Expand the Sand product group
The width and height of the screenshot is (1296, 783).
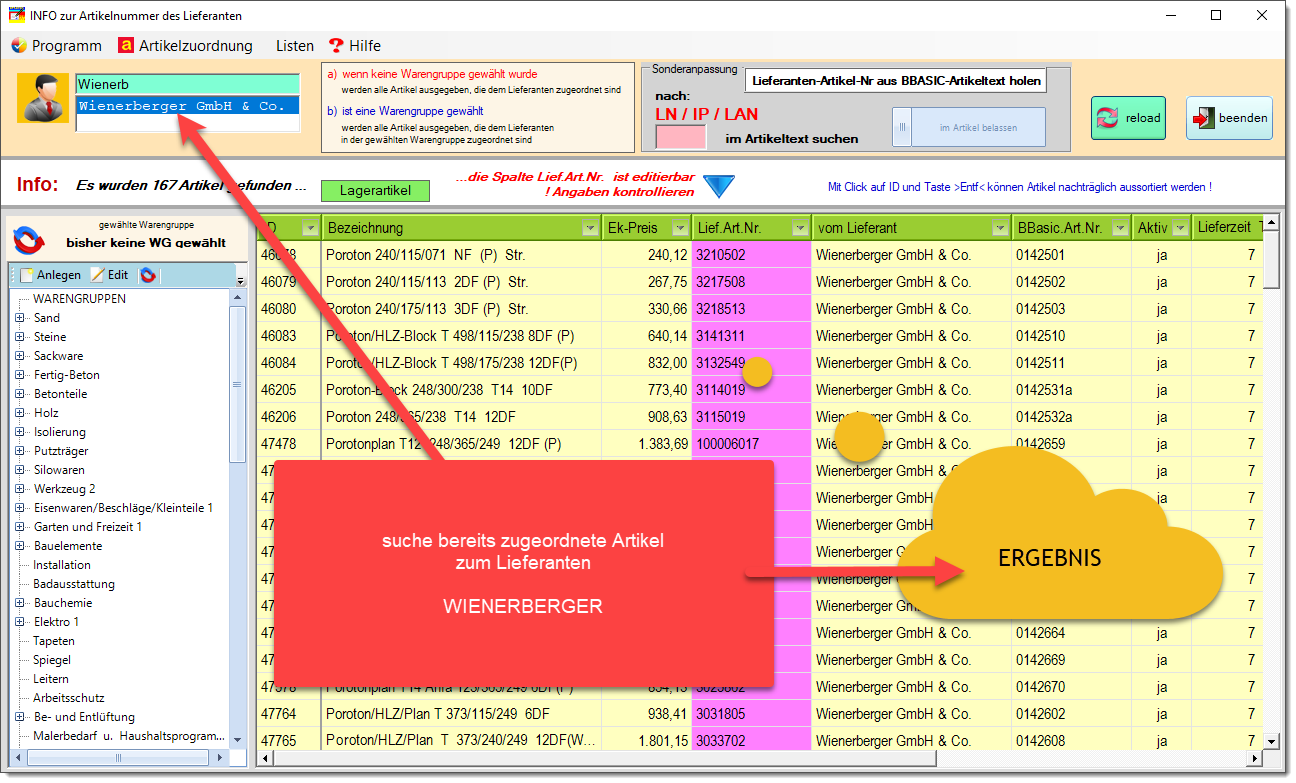(20, 318)
